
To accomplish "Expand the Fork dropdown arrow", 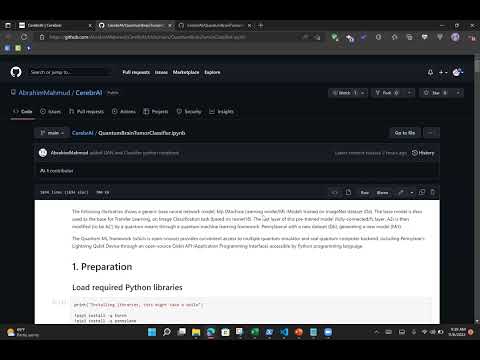I will coord(410,93).
